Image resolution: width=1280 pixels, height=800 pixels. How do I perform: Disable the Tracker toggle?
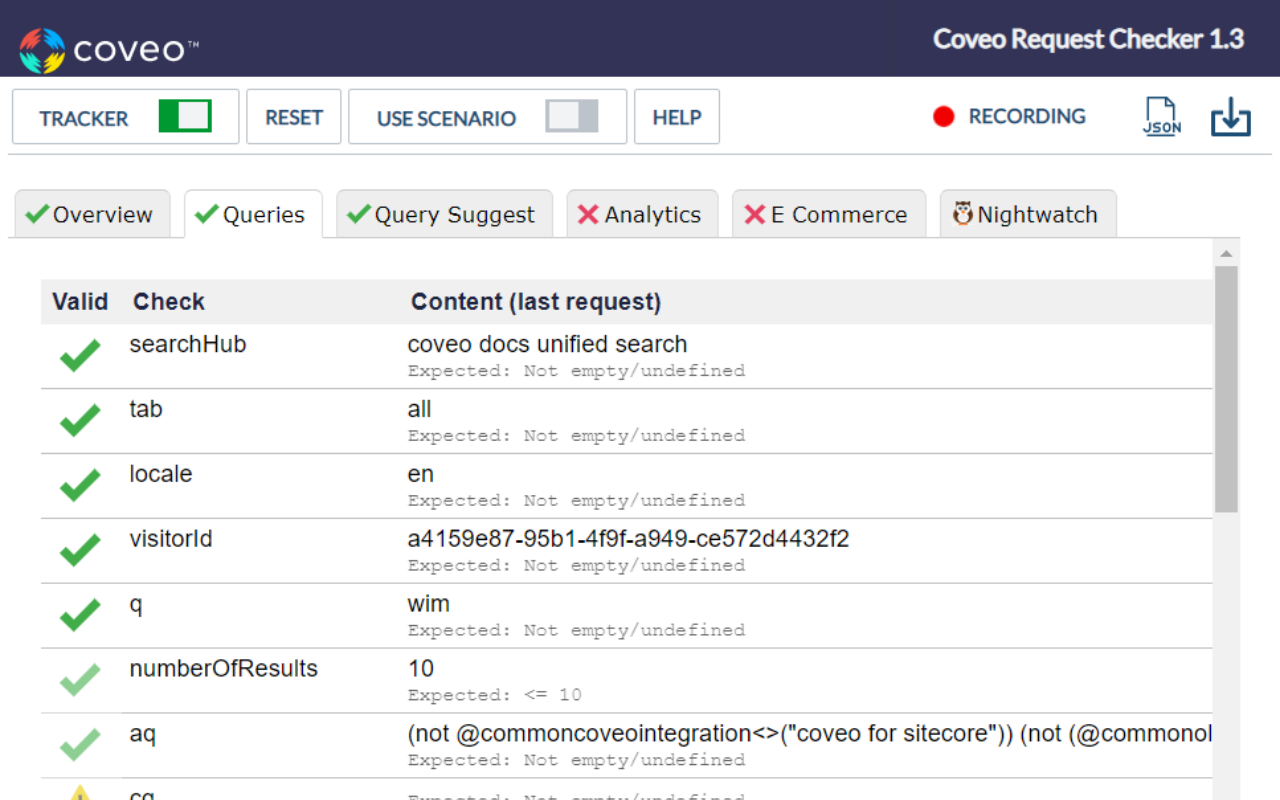[x=186, y=116]
